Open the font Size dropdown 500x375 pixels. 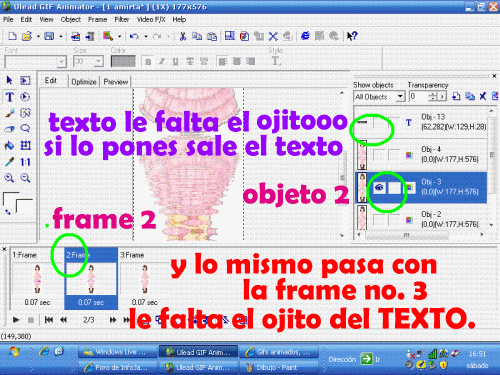(98, 62)
